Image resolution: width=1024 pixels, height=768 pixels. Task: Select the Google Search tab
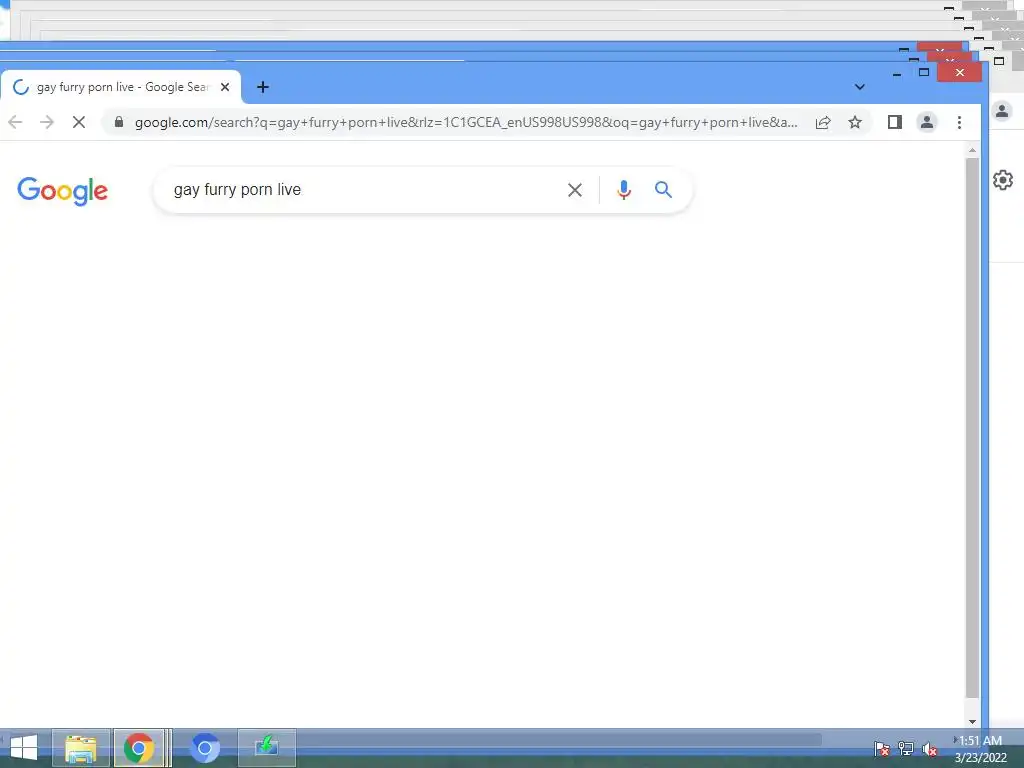[x=121, y=87]
